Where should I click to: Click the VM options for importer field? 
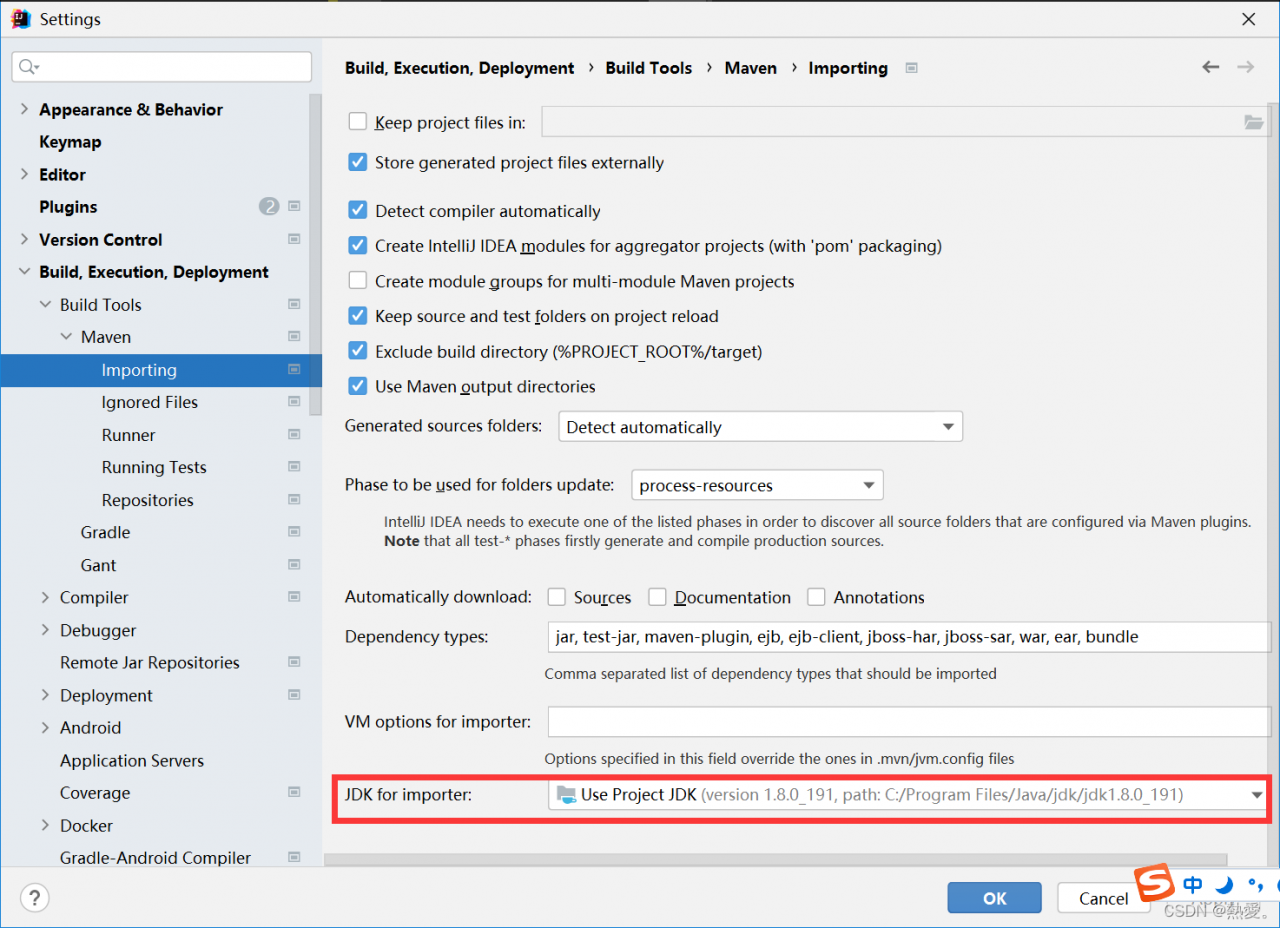[x=909, y=722]
